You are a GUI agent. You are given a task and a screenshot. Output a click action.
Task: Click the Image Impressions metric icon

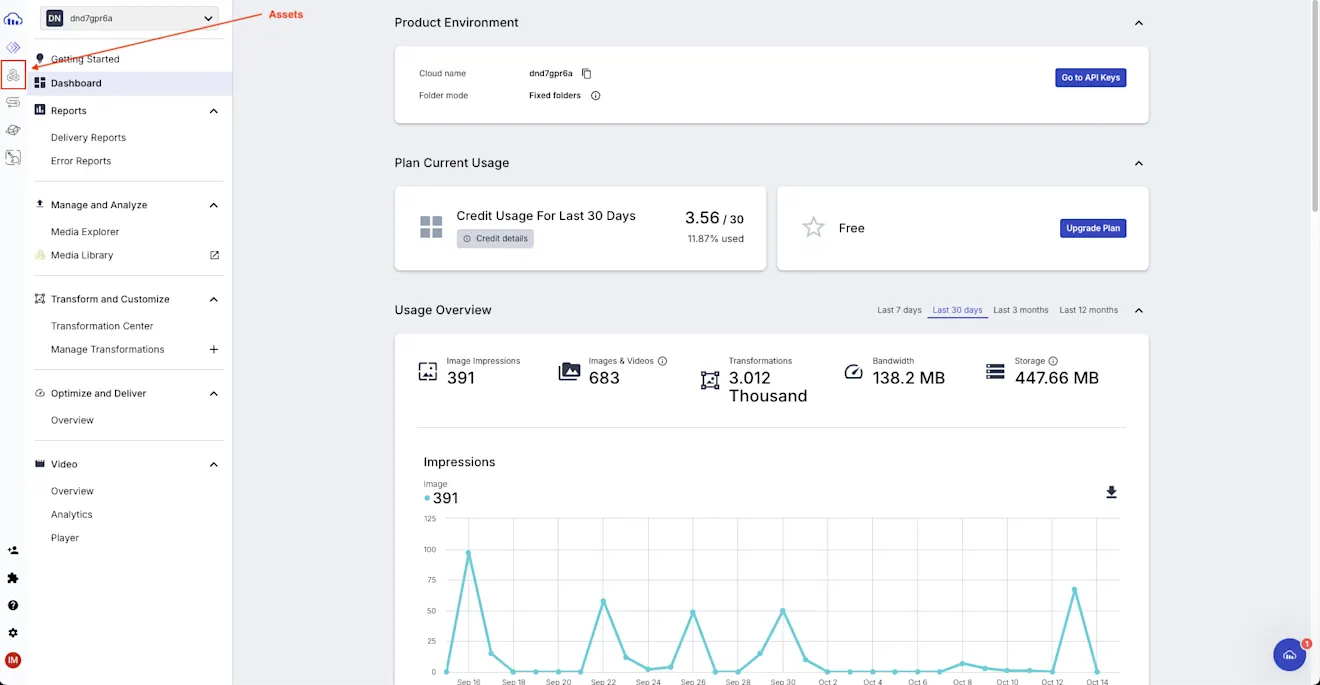point(428,371)
